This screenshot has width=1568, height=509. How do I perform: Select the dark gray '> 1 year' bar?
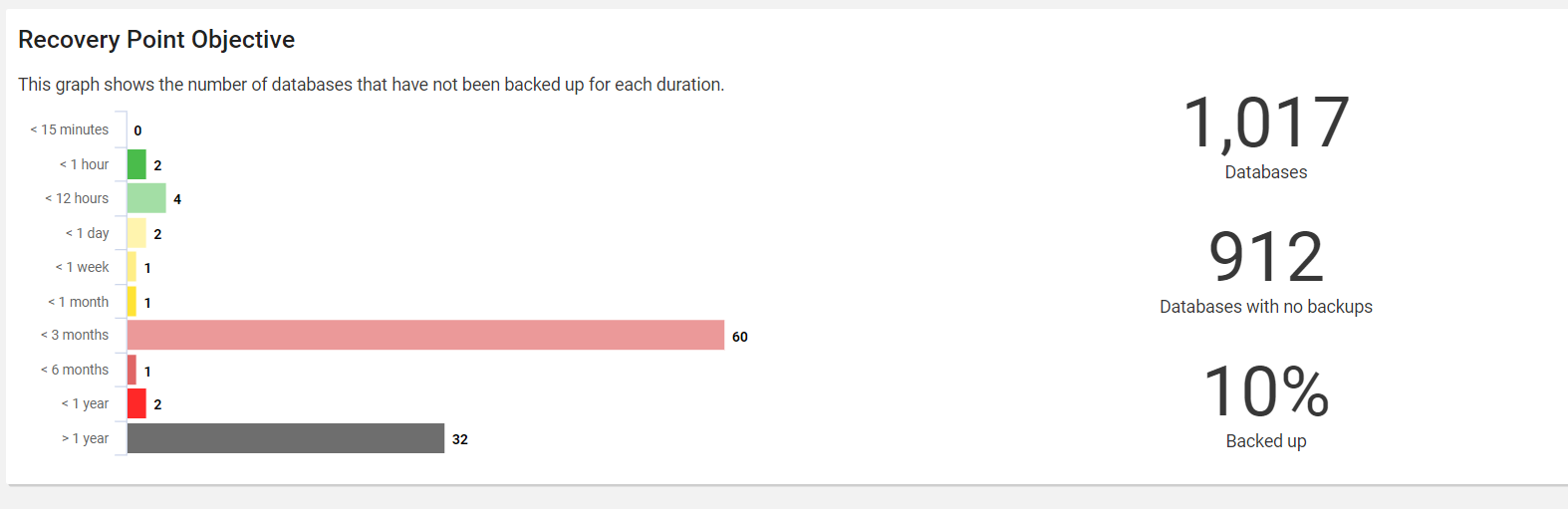(x=286, y=438)
